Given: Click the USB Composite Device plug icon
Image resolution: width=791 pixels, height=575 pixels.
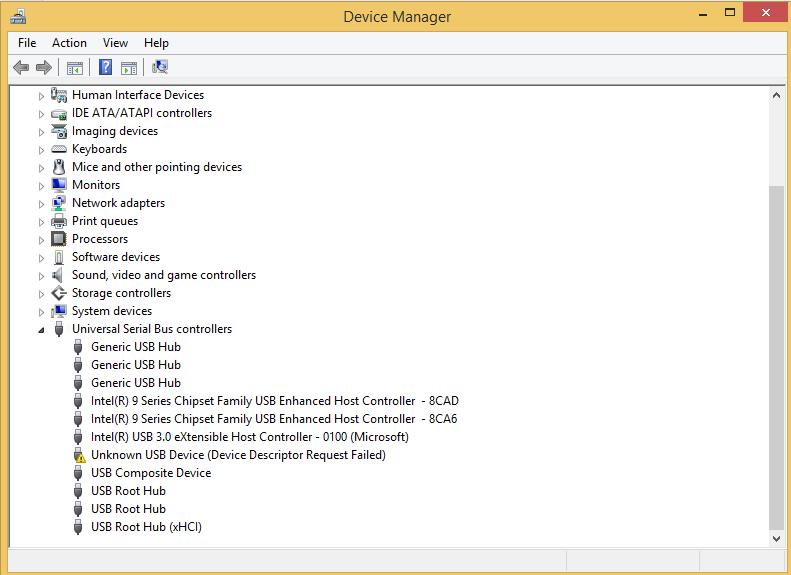Looking at the screenshot, I should [x=78, y=473].
